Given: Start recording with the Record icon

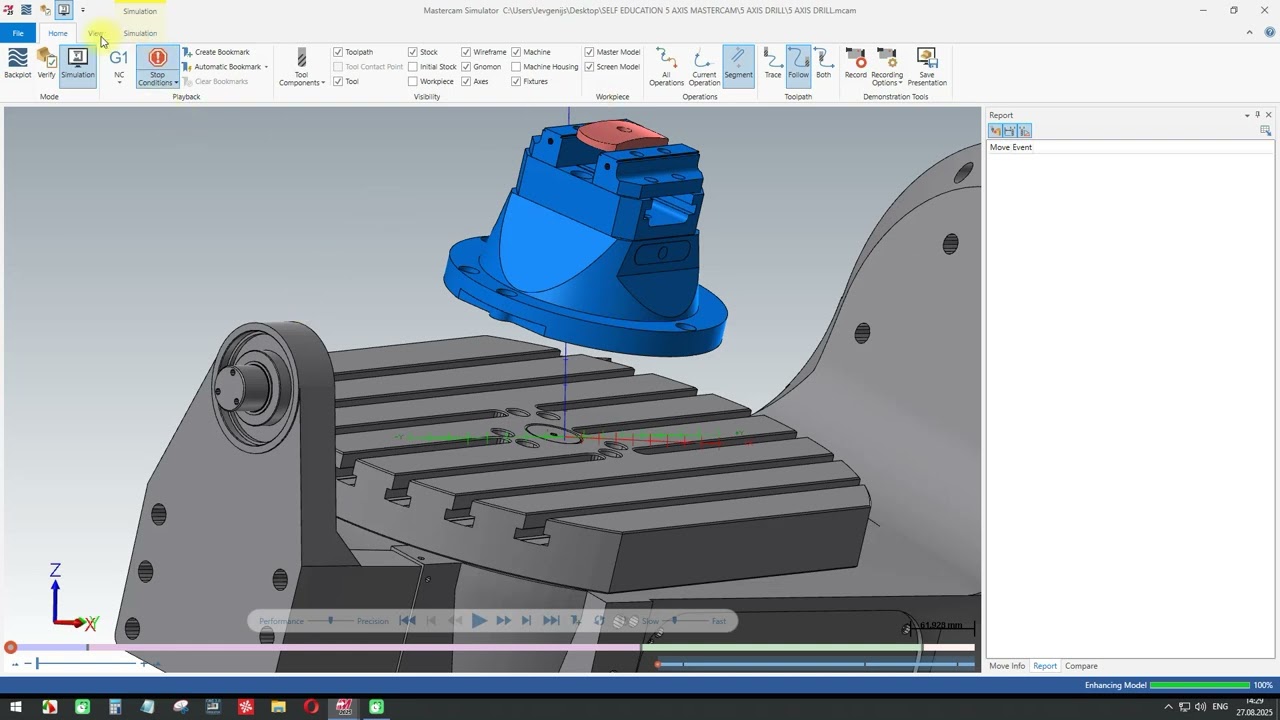Looking at the screenshot, I should pyautogui.click(x=856, y=64).
